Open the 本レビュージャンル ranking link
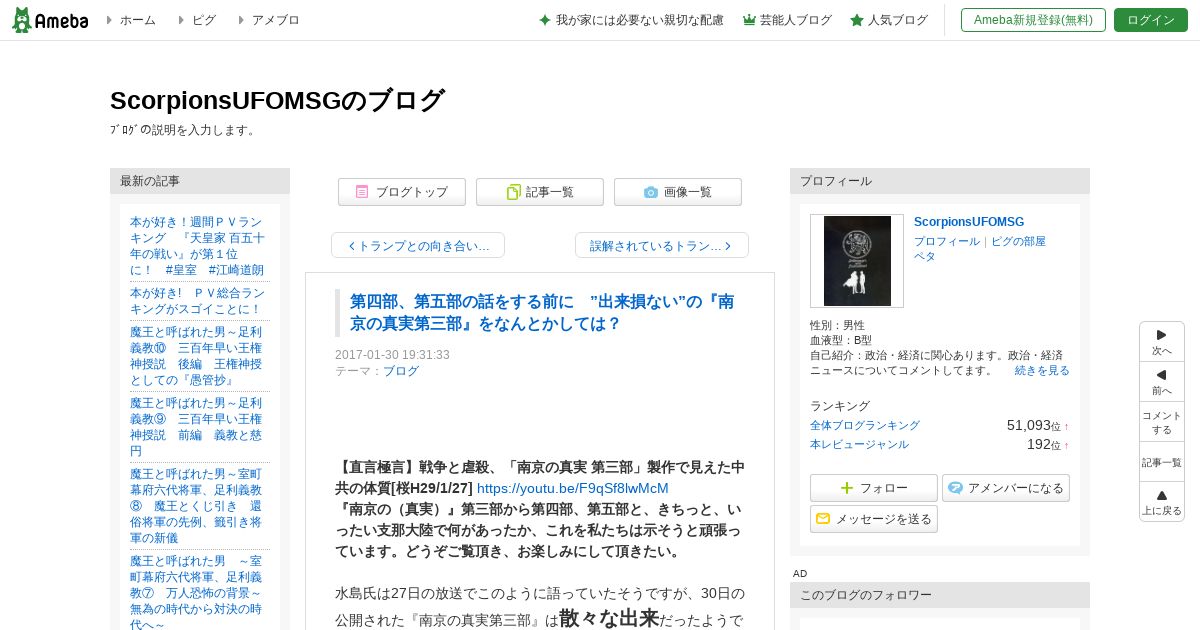The width and height of the screenshot is (1200, 630). pos(860,445)
